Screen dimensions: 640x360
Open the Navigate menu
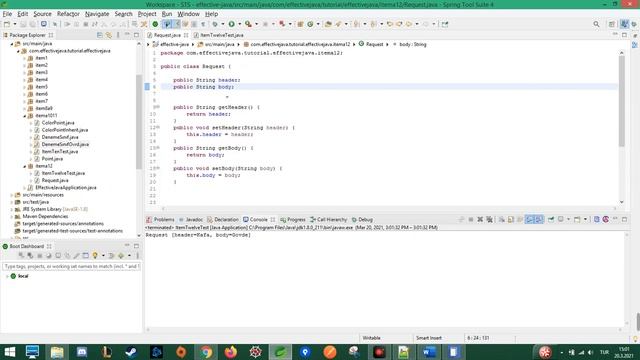click(97, 14)
